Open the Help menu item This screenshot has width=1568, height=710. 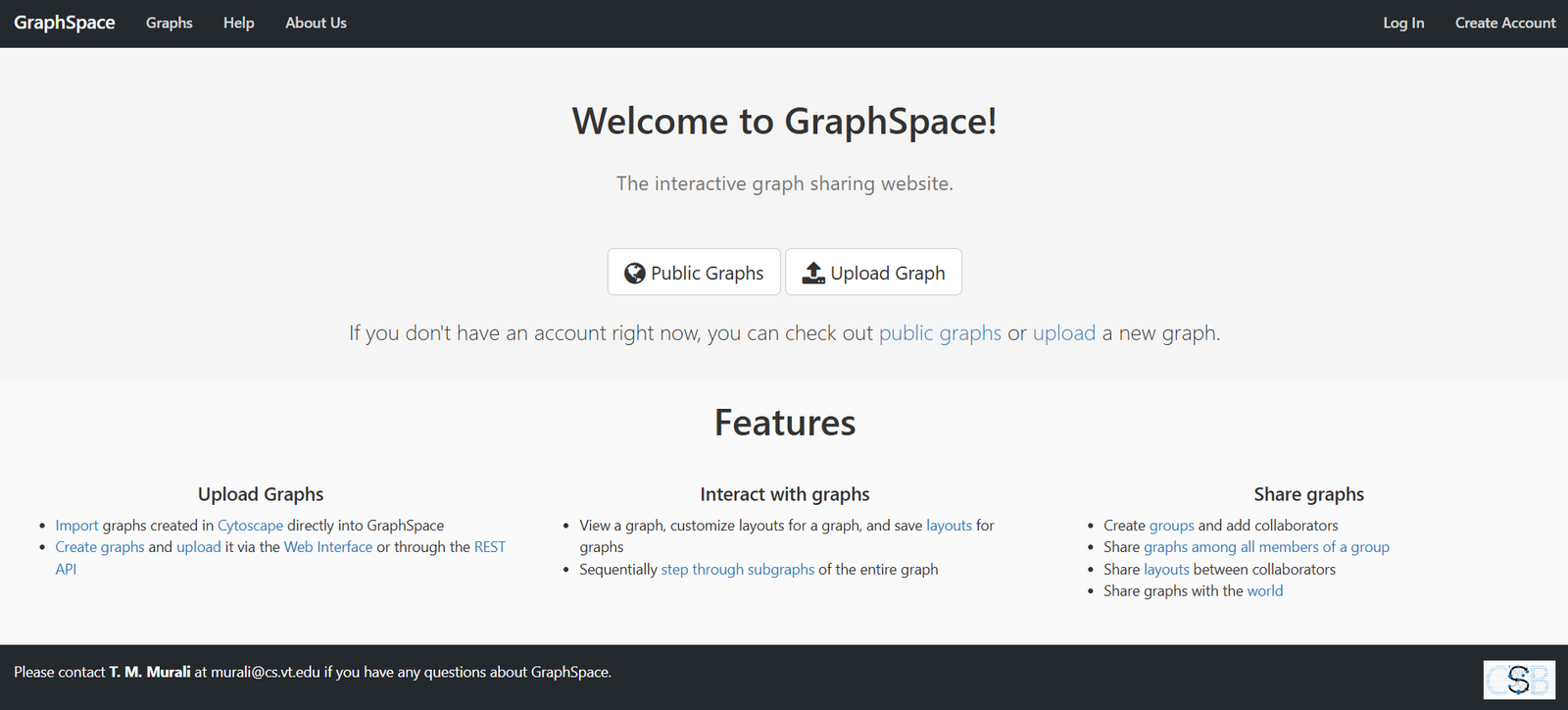point(238,23)
